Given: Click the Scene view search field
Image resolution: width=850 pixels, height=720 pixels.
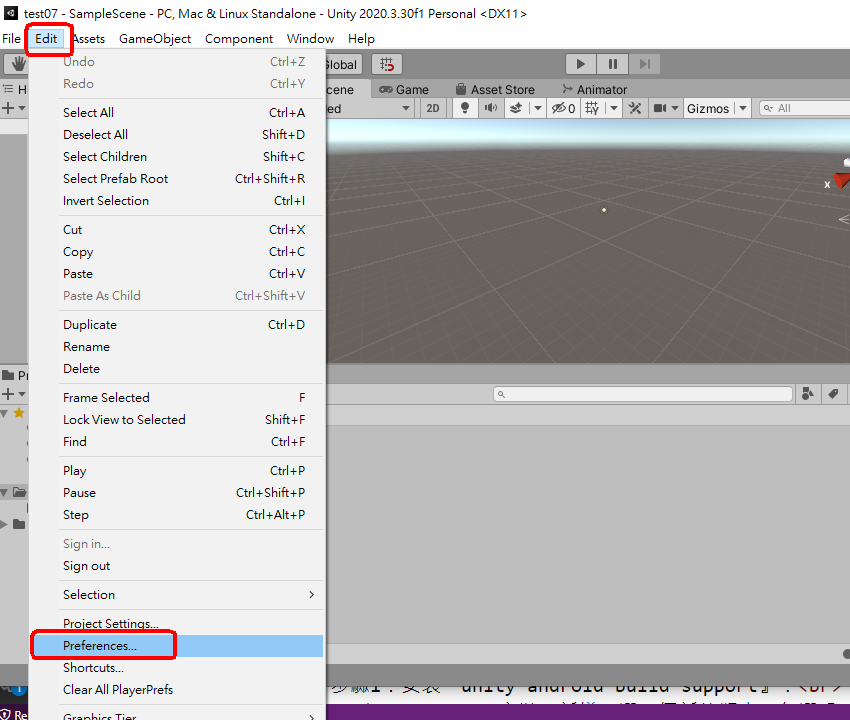Looking at the screenshot, I should pos(805,108).
